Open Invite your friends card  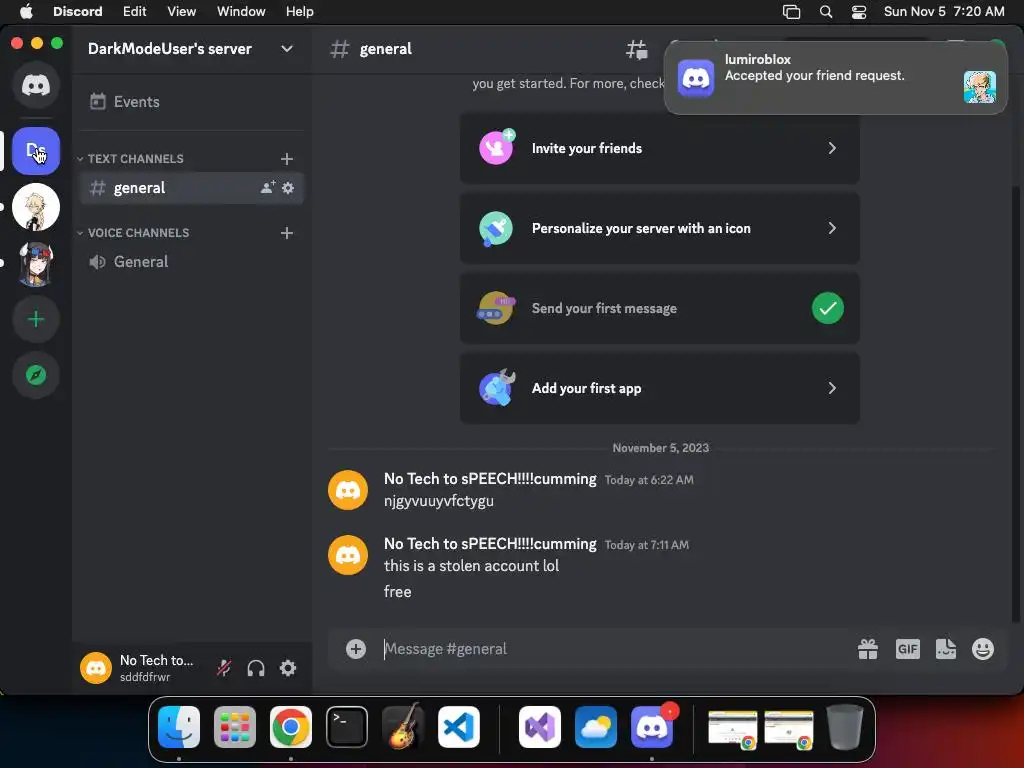coord(660,148)
